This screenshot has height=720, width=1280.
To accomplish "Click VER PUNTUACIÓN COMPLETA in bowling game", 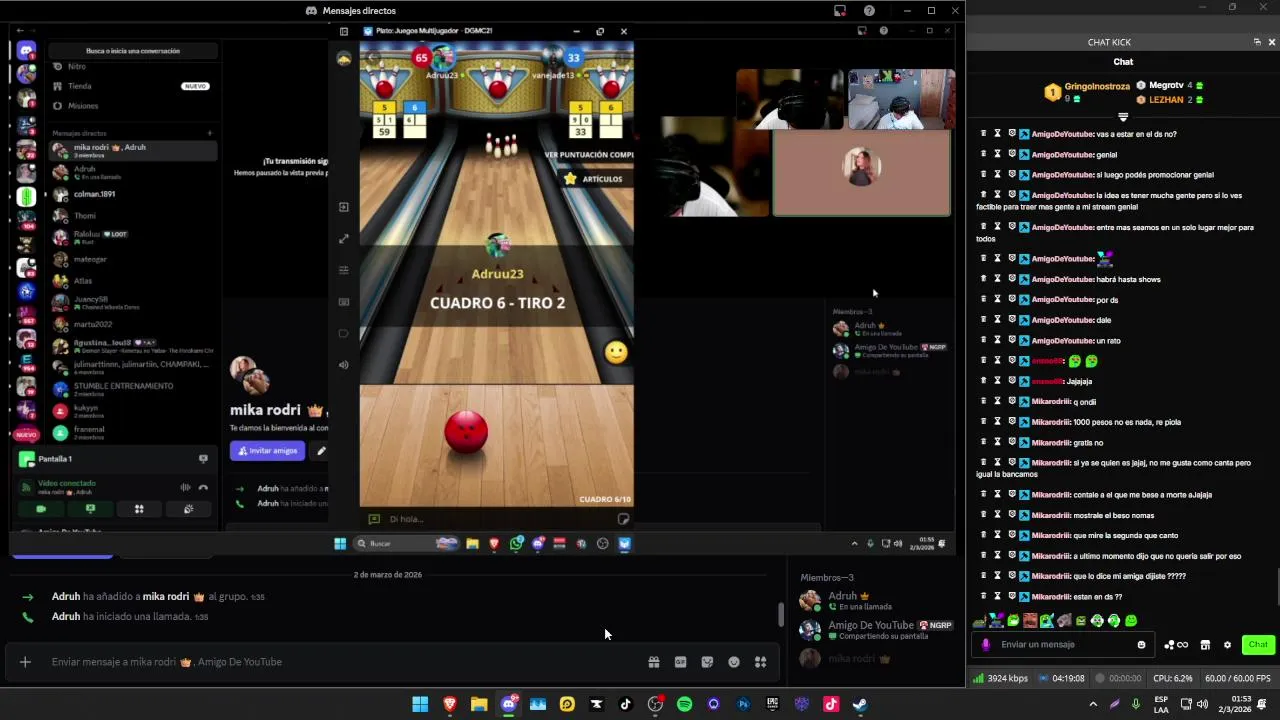I will pos(589,155).
